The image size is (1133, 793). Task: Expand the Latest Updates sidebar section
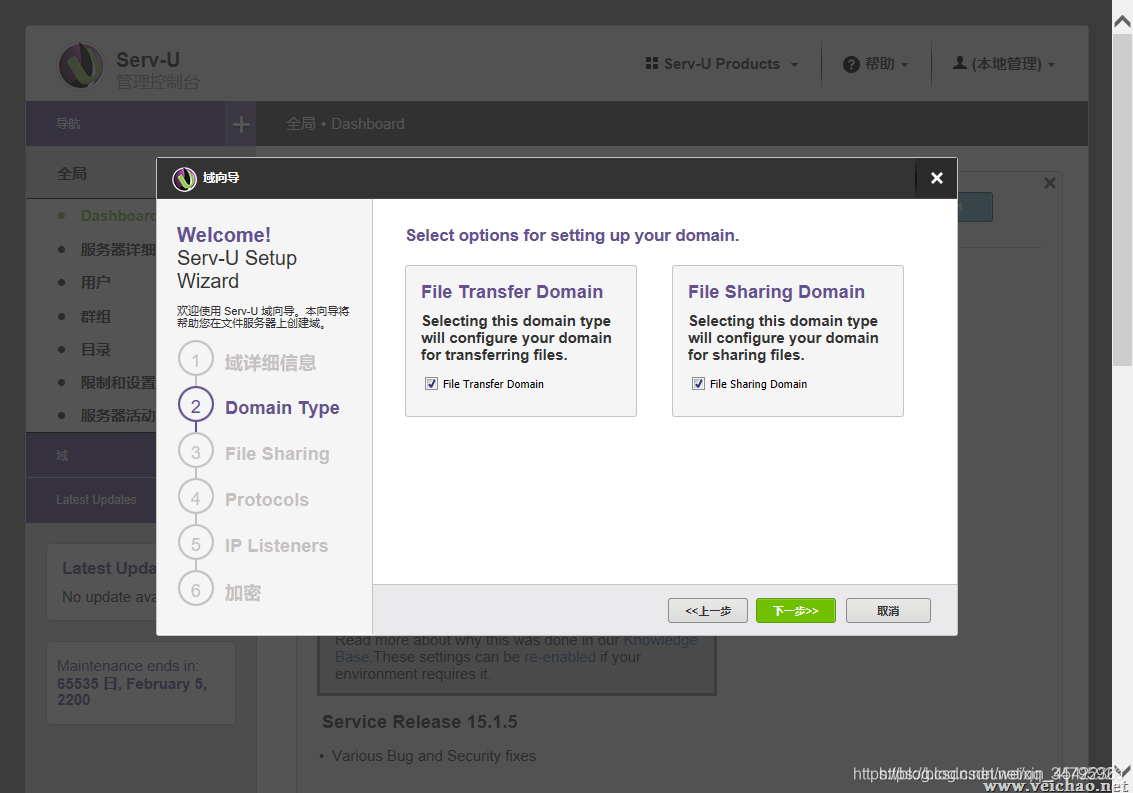91,500
